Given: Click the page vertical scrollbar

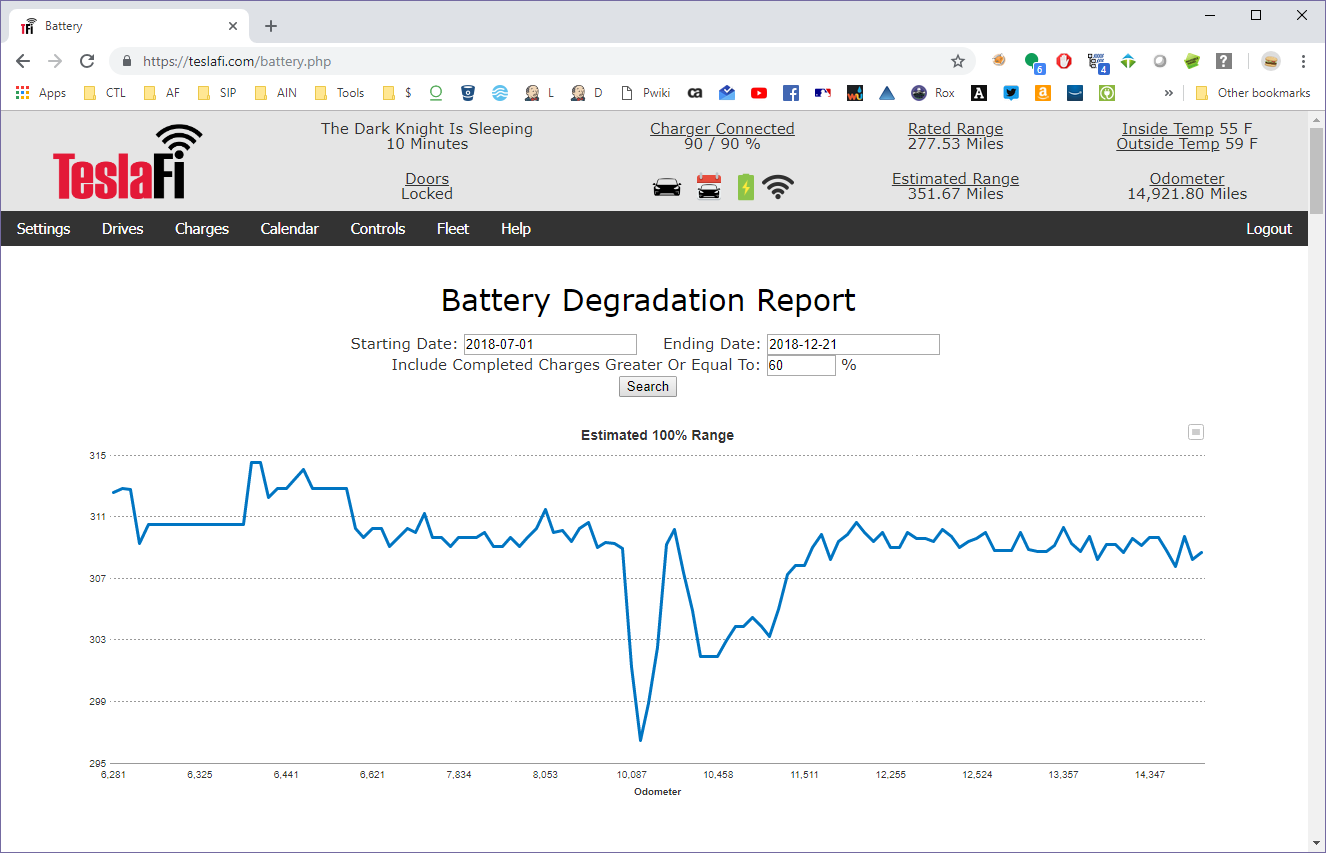Looking at the screenshot, I should click(1317, 172).
